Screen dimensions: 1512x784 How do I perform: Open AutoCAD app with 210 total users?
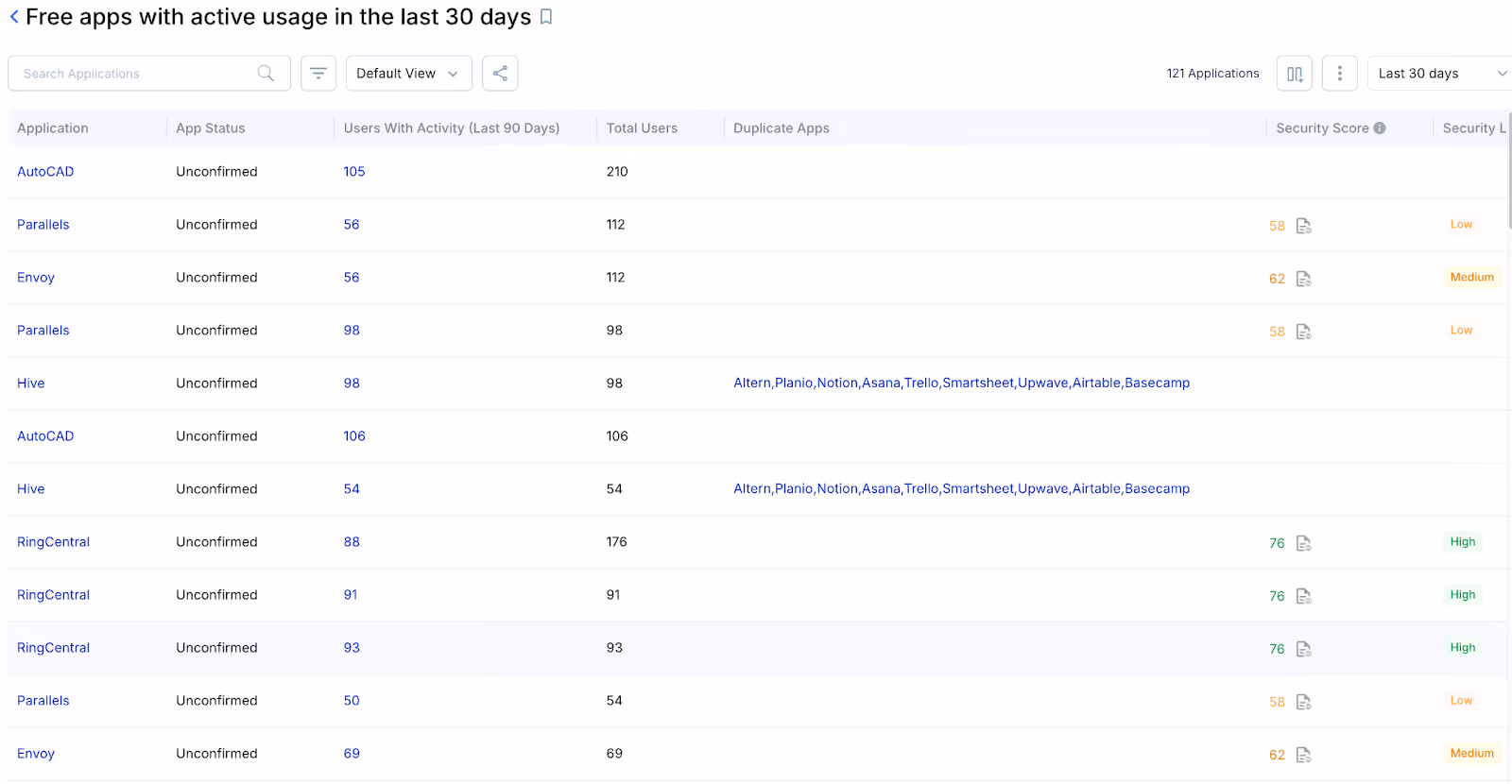45,172
